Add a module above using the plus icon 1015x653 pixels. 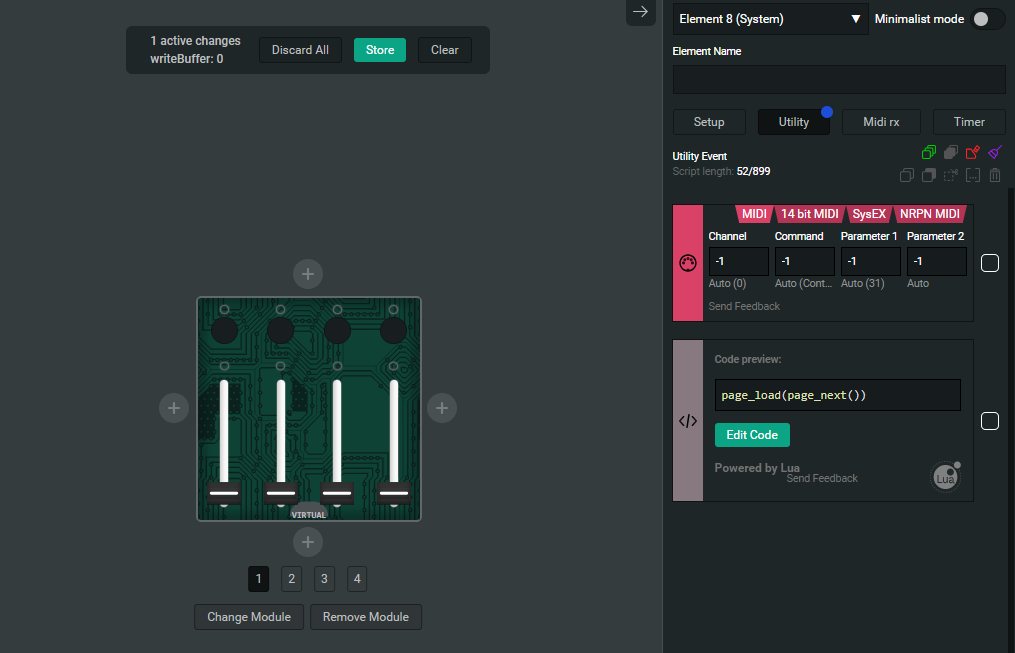point(307,273)
